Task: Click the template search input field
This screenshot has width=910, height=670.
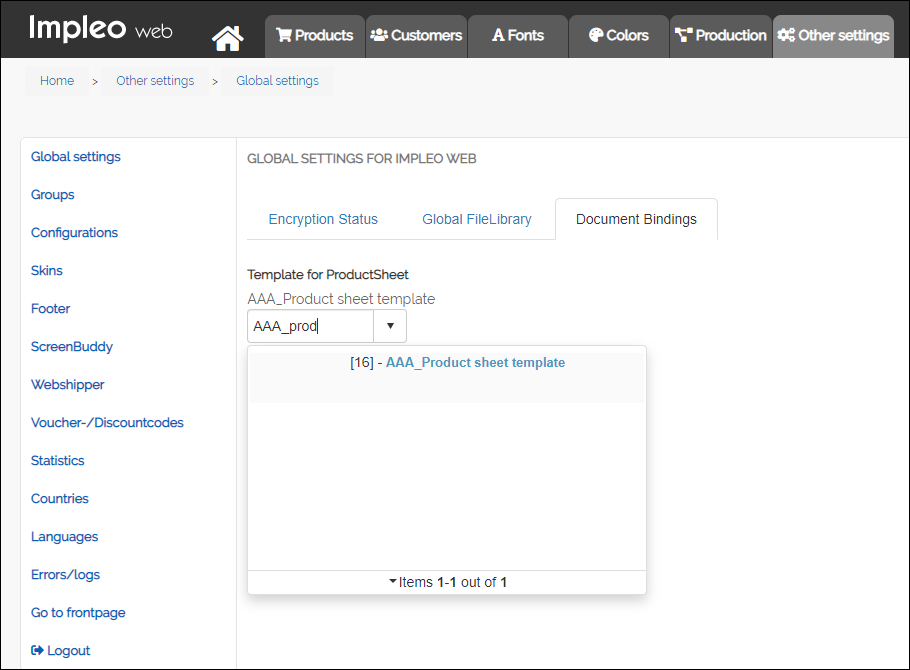Action: coord(310,326)
